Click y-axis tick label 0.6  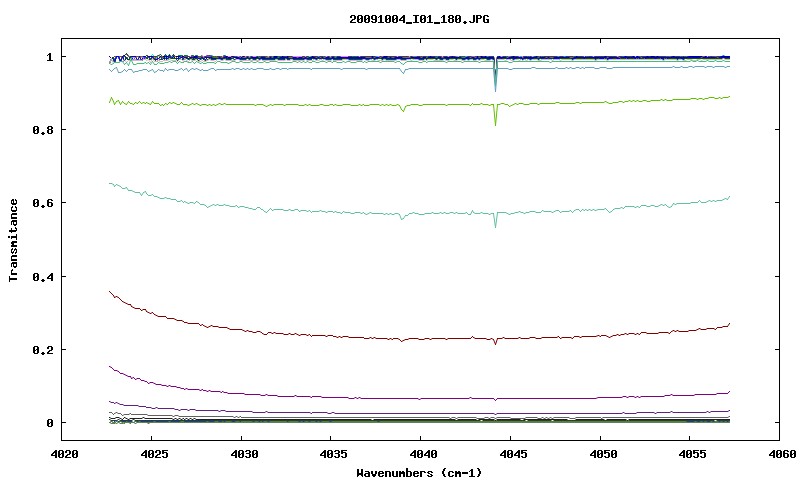[43, 203]
